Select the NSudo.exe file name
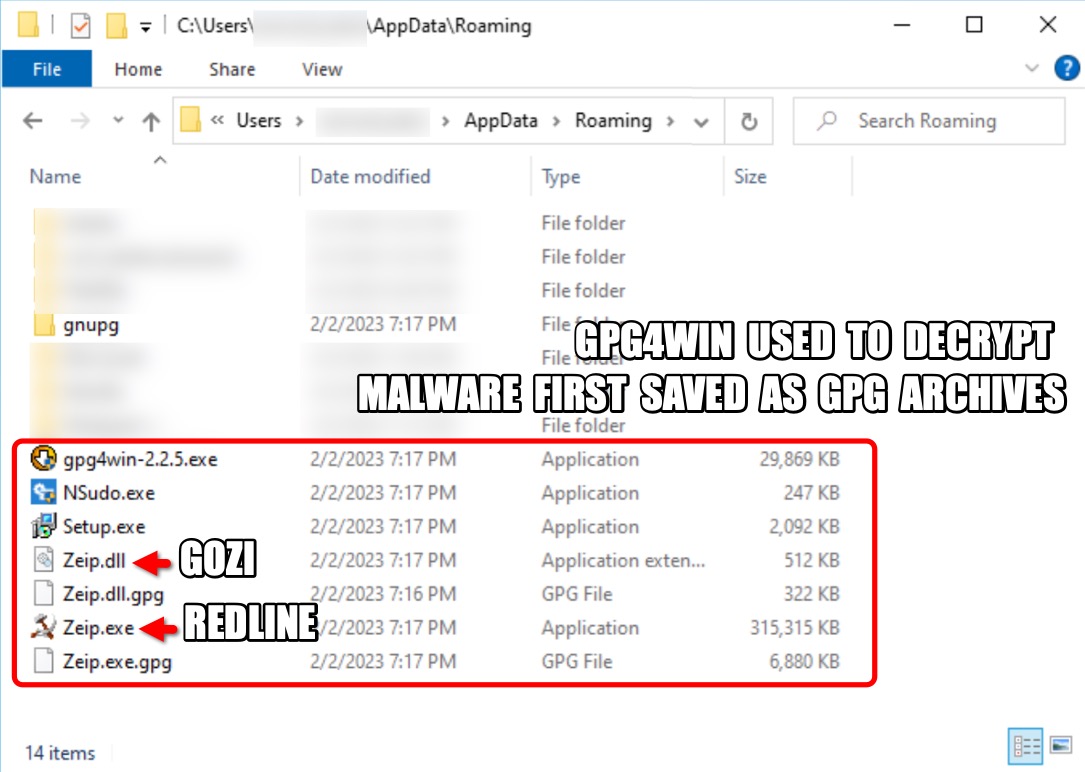The width and height of the screenshot is (1085, 772). click(109, 493)
